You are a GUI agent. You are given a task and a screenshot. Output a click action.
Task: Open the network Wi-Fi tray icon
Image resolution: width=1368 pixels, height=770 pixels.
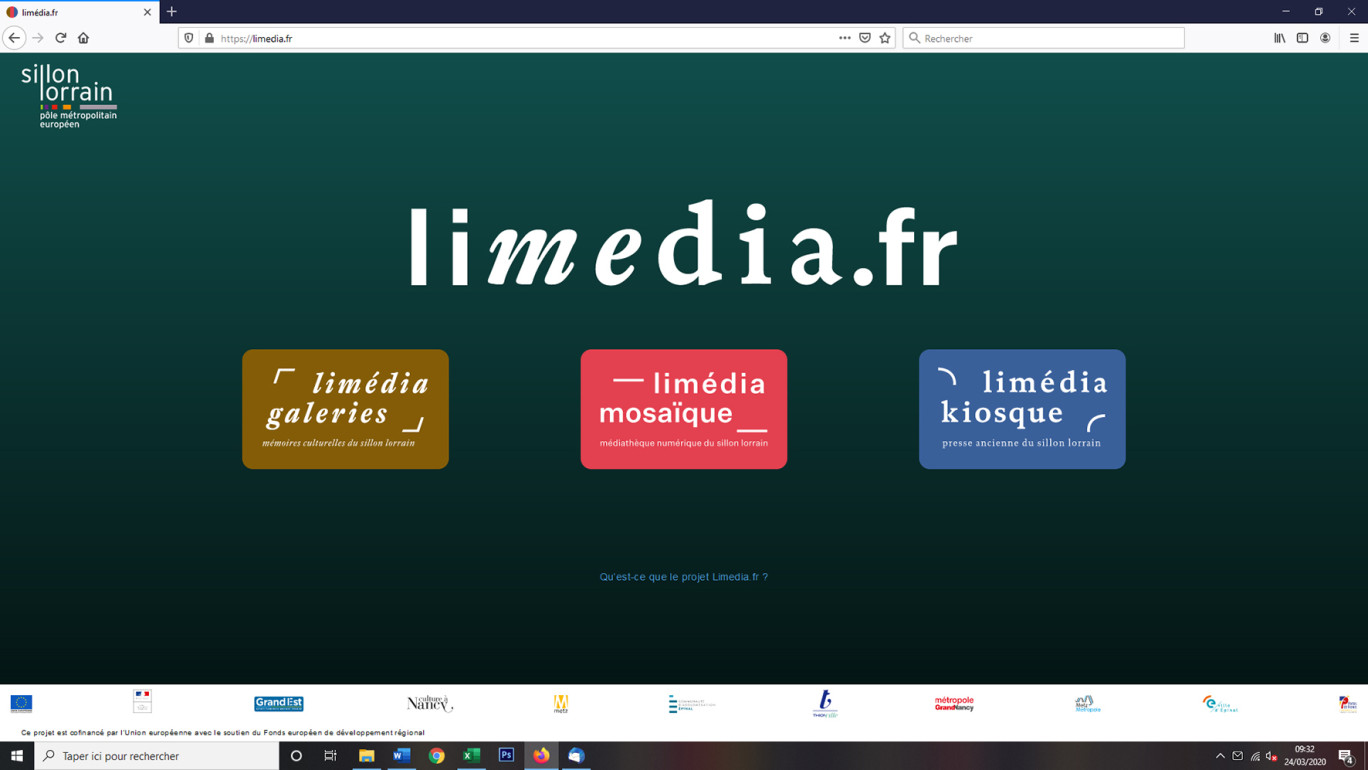coord(1256,756)
